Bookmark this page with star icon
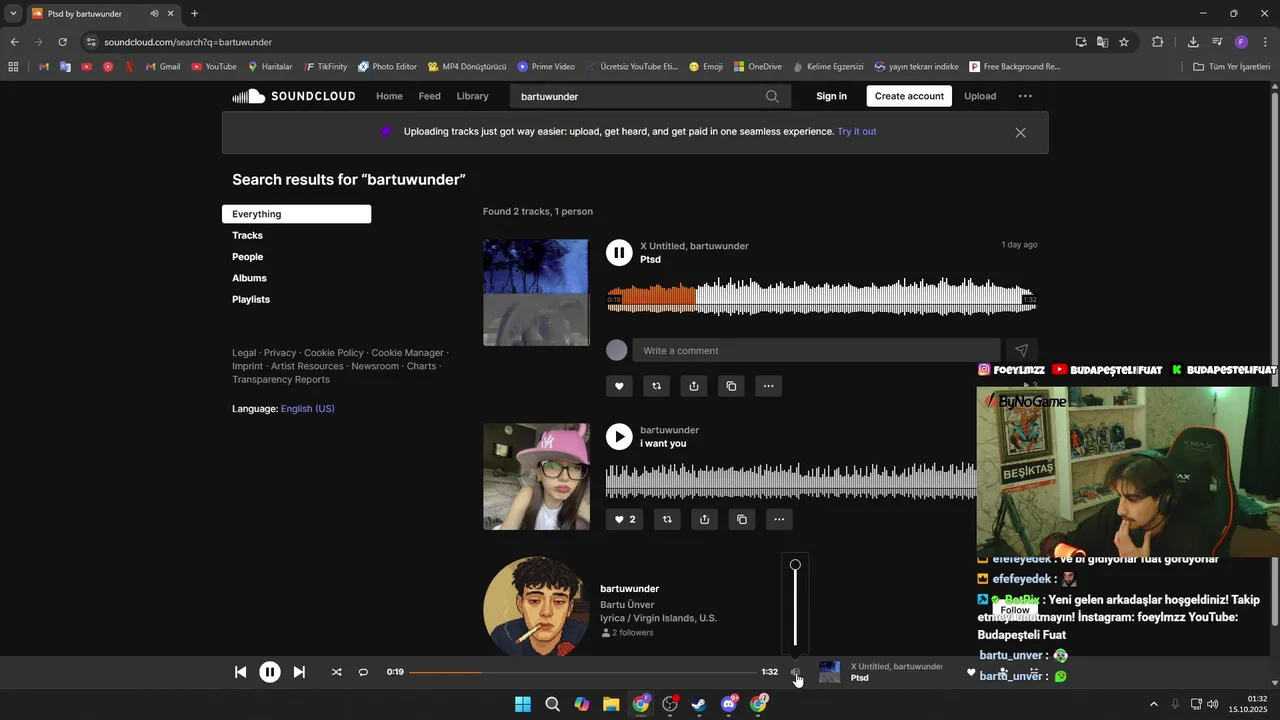The width and height of the screenshot is (1280, 720). pyautogui.click(x=1124, y=42)
